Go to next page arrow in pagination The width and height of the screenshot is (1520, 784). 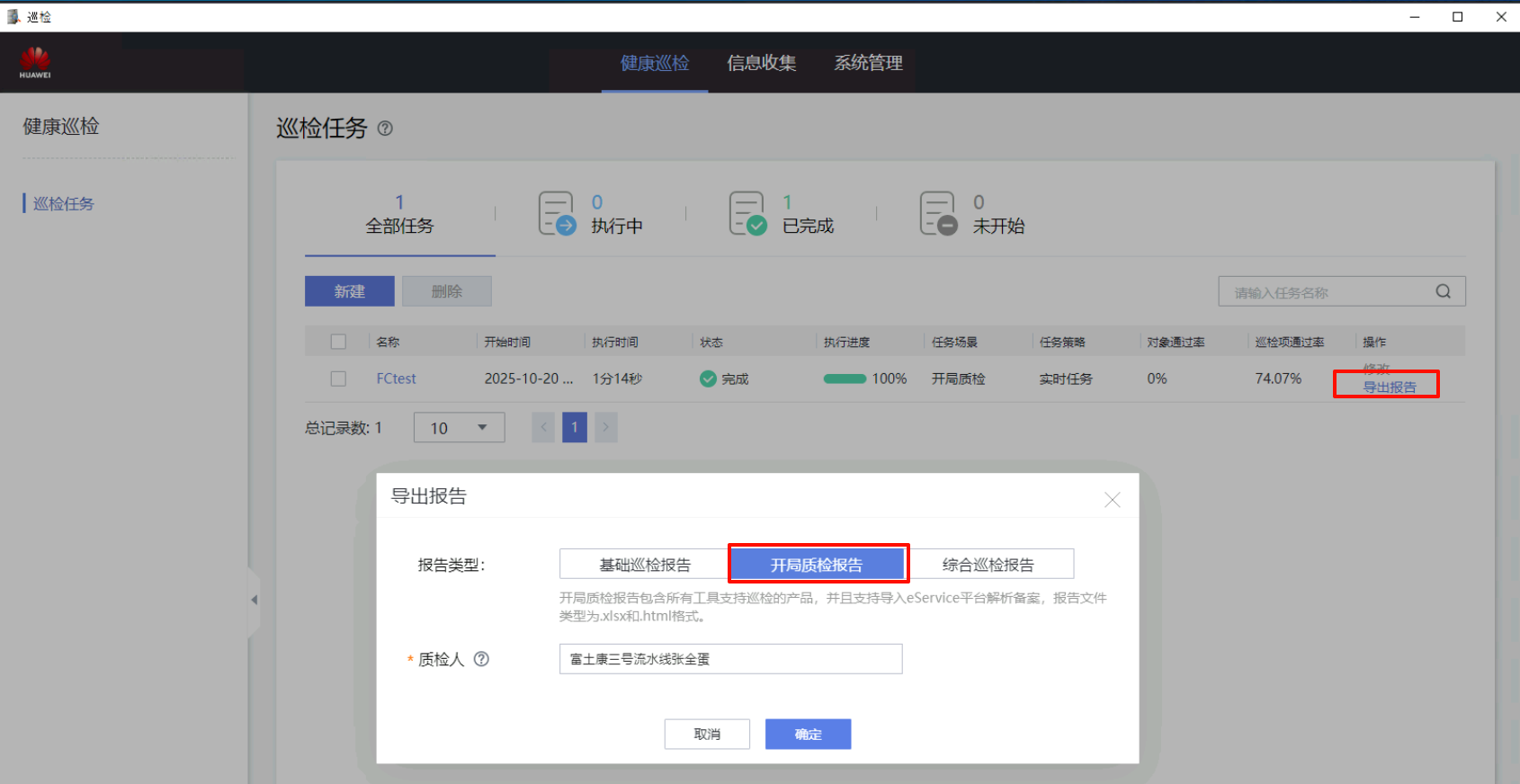[x=605, y=427]
